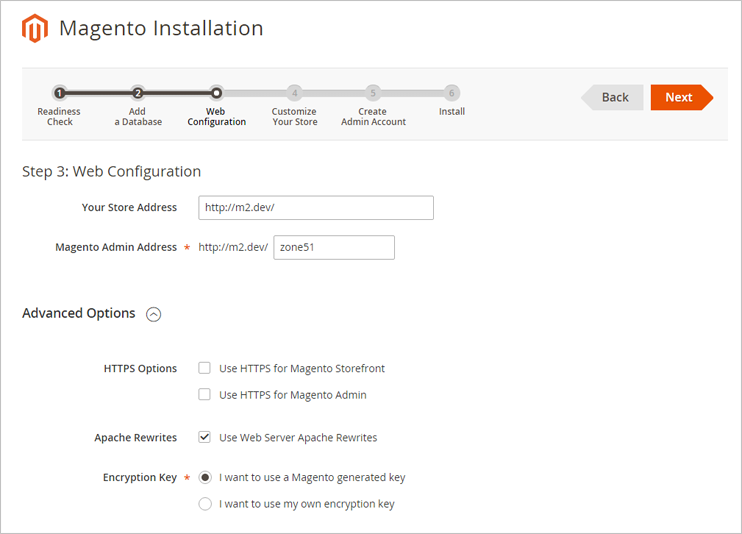
Task: Focus the Magento Admin Address field
Action: [334, 248]
